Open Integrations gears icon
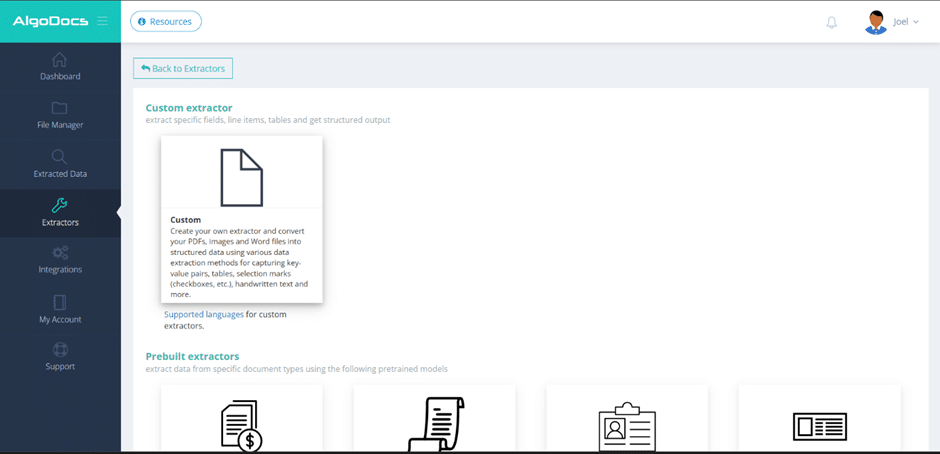 point(60,253)
